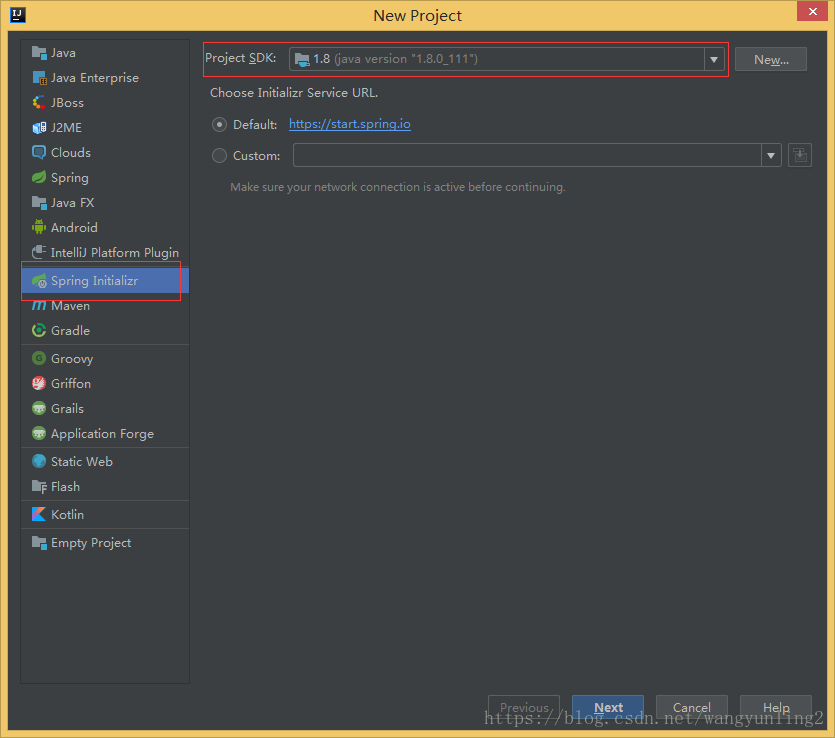Open the https://start.spring.io link
The width and height of the screenshot is (835, 738).
[349, 124]
